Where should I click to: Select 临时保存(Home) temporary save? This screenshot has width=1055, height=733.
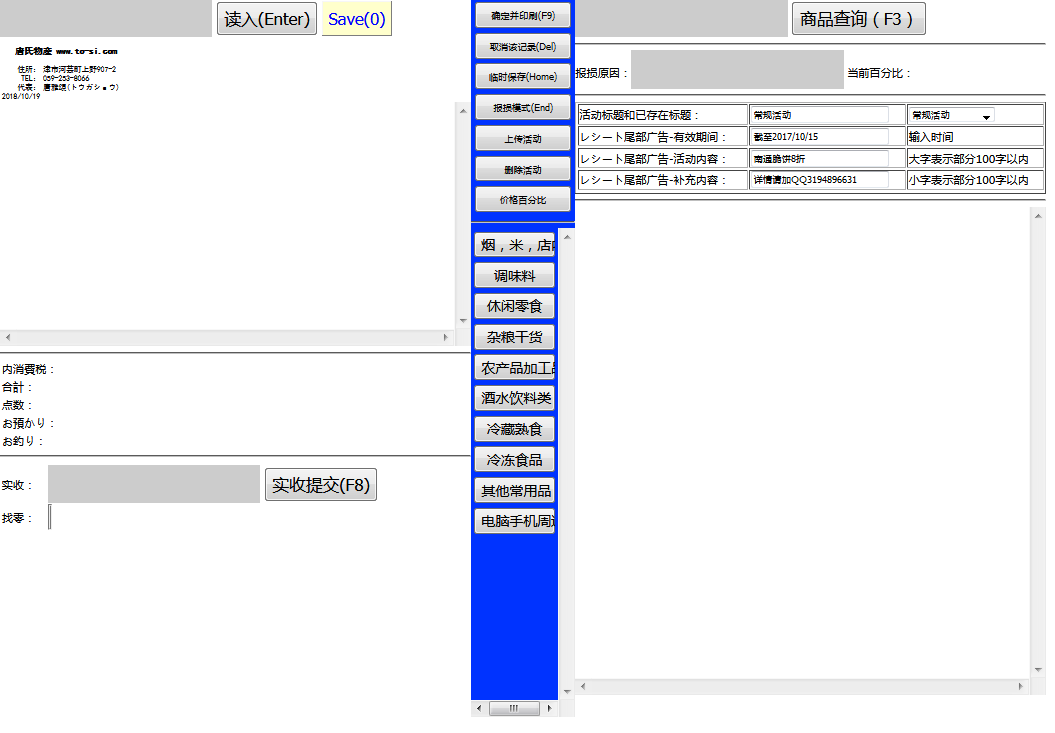(523, 77)
